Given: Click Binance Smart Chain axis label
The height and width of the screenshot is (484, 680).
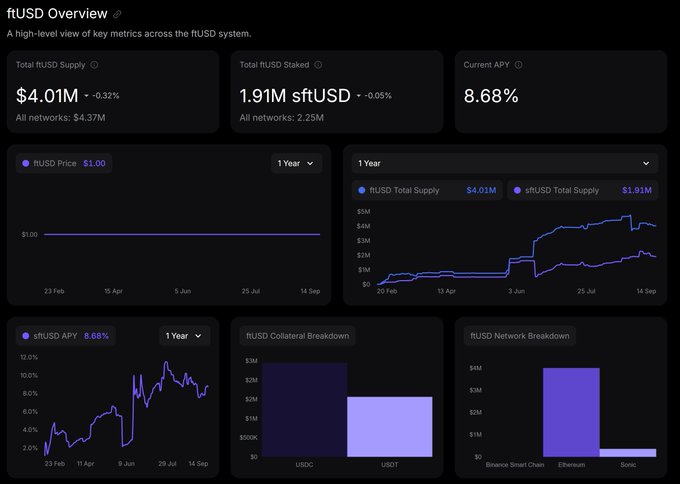Looking at the screenshot, I should click(x=515, y=464).
